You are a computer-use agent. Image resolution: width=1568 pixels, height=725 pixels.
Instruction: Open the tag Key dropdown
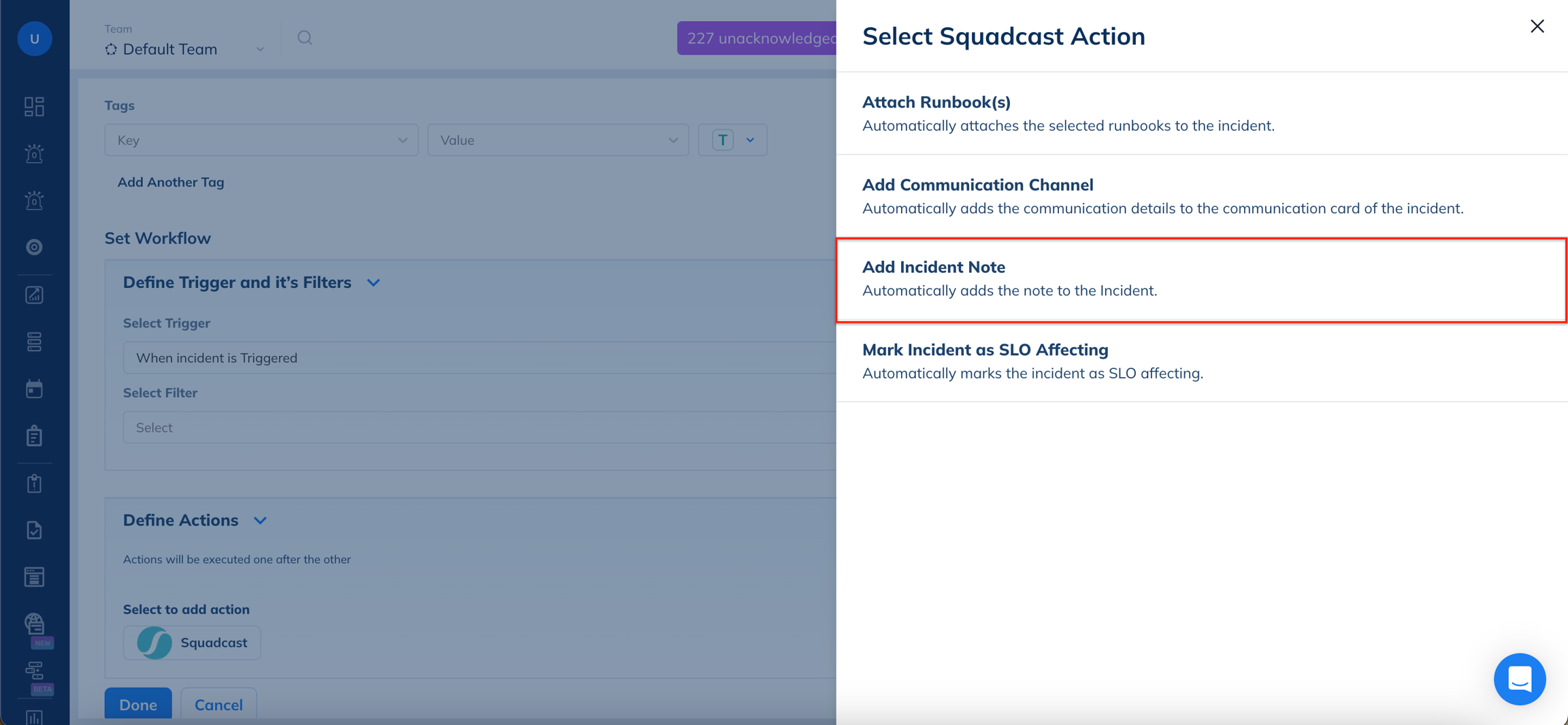click(x=261, y=140)
